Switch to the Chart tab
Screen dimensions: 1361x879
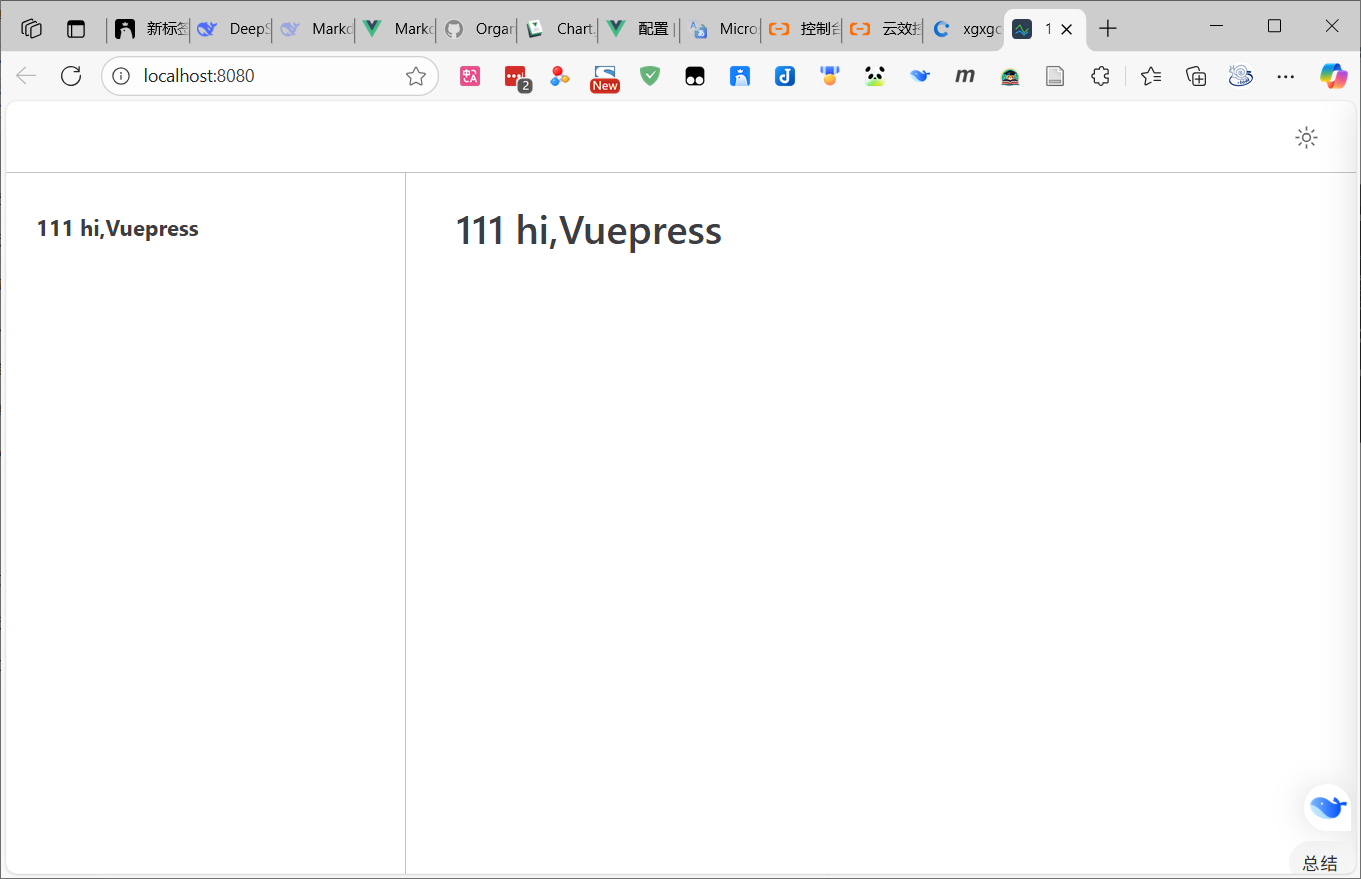(559, 29)
